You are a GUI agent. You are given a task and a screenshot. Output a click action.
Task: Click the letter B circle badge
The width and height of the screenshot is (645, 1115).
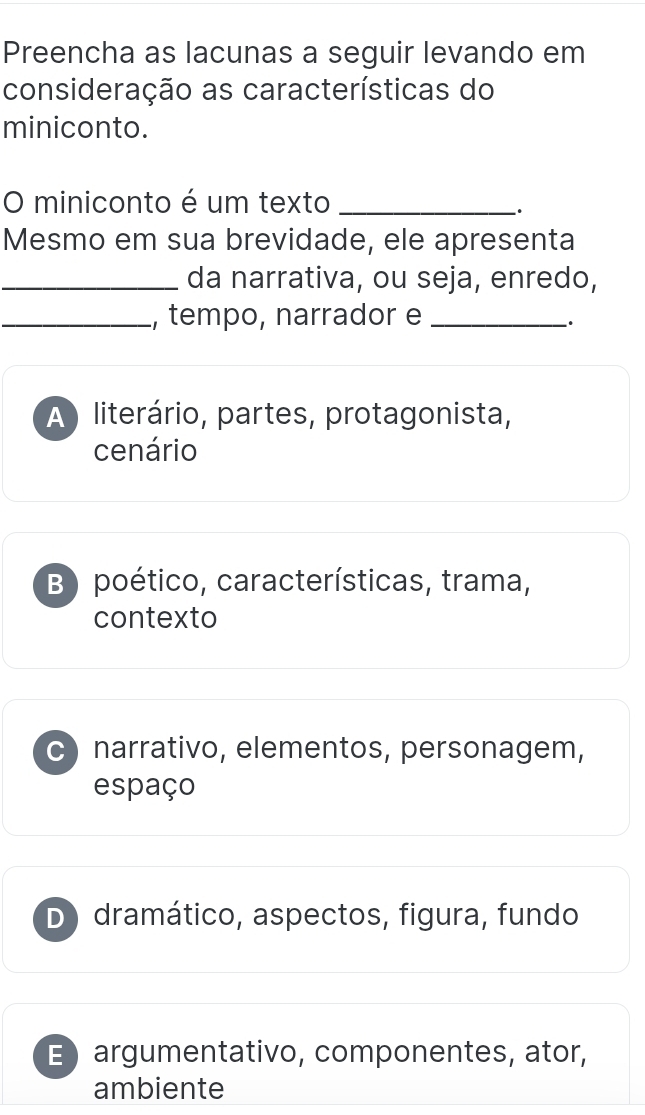50,582
